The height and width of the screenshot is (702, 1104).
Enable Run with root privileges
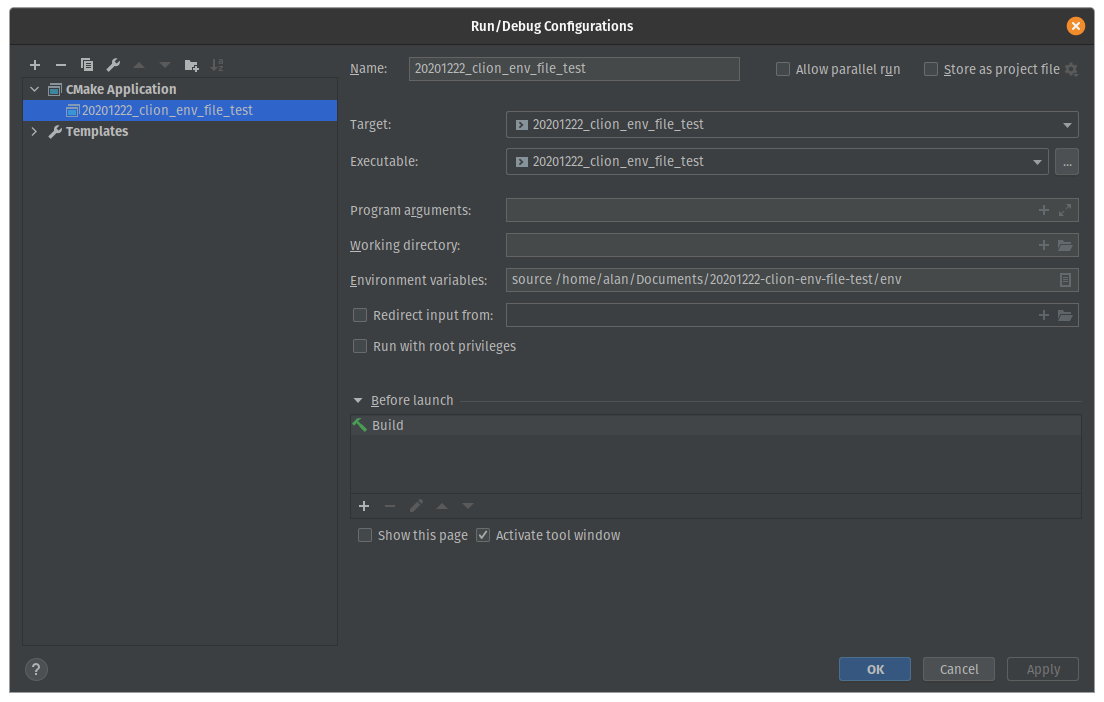[360, 346]
